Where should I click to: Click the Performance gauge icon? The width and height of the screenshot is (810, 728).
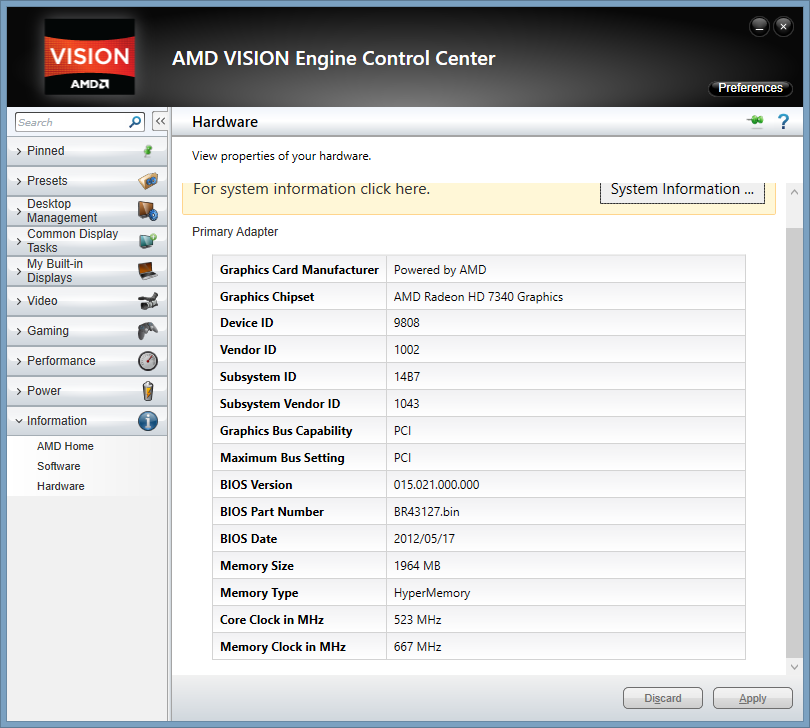[148, 361]
